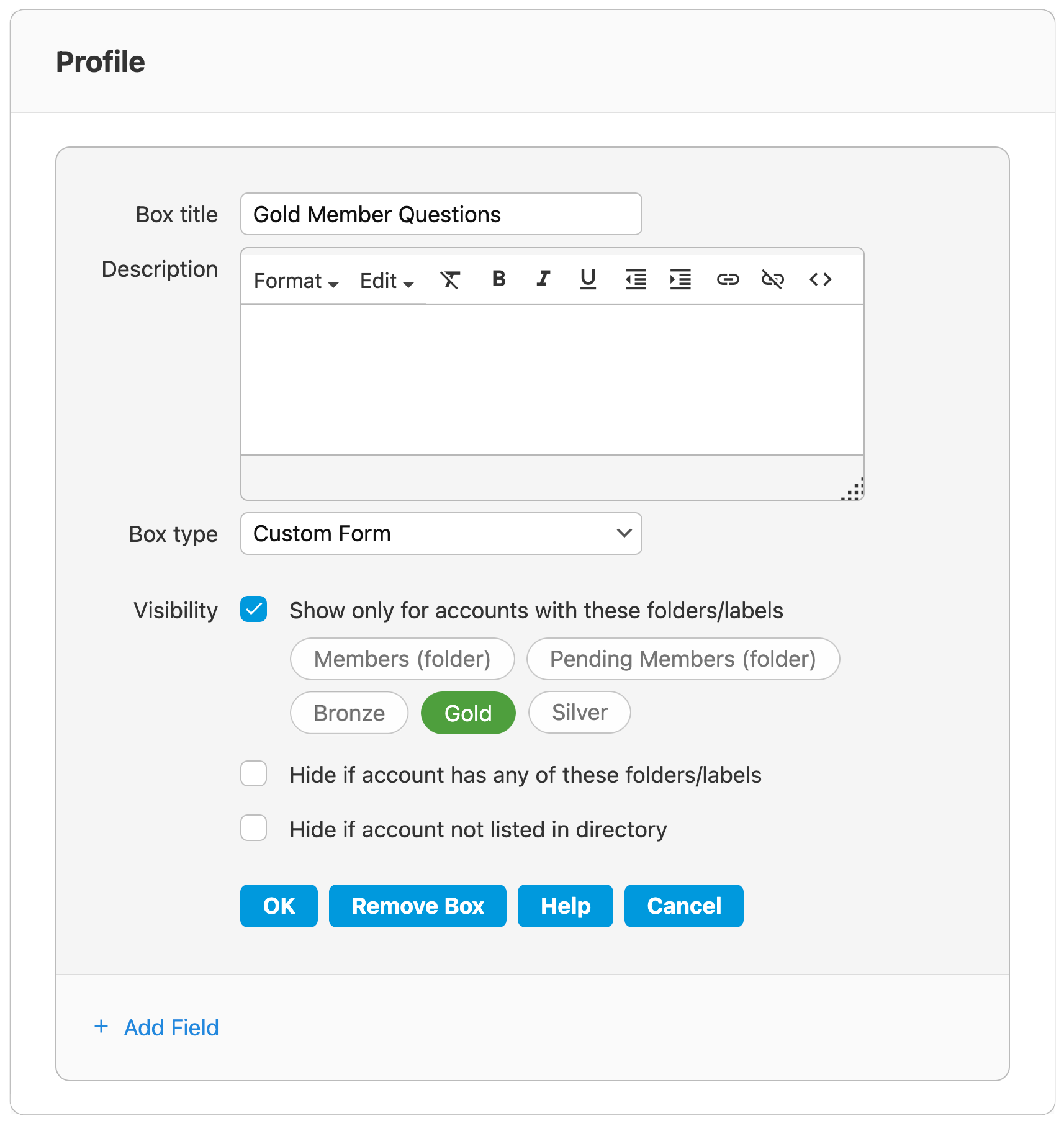Viewport: 1064px width, 1126px height.
Task: Toggle underline formatting in description editor
Action: coord(588,279)
